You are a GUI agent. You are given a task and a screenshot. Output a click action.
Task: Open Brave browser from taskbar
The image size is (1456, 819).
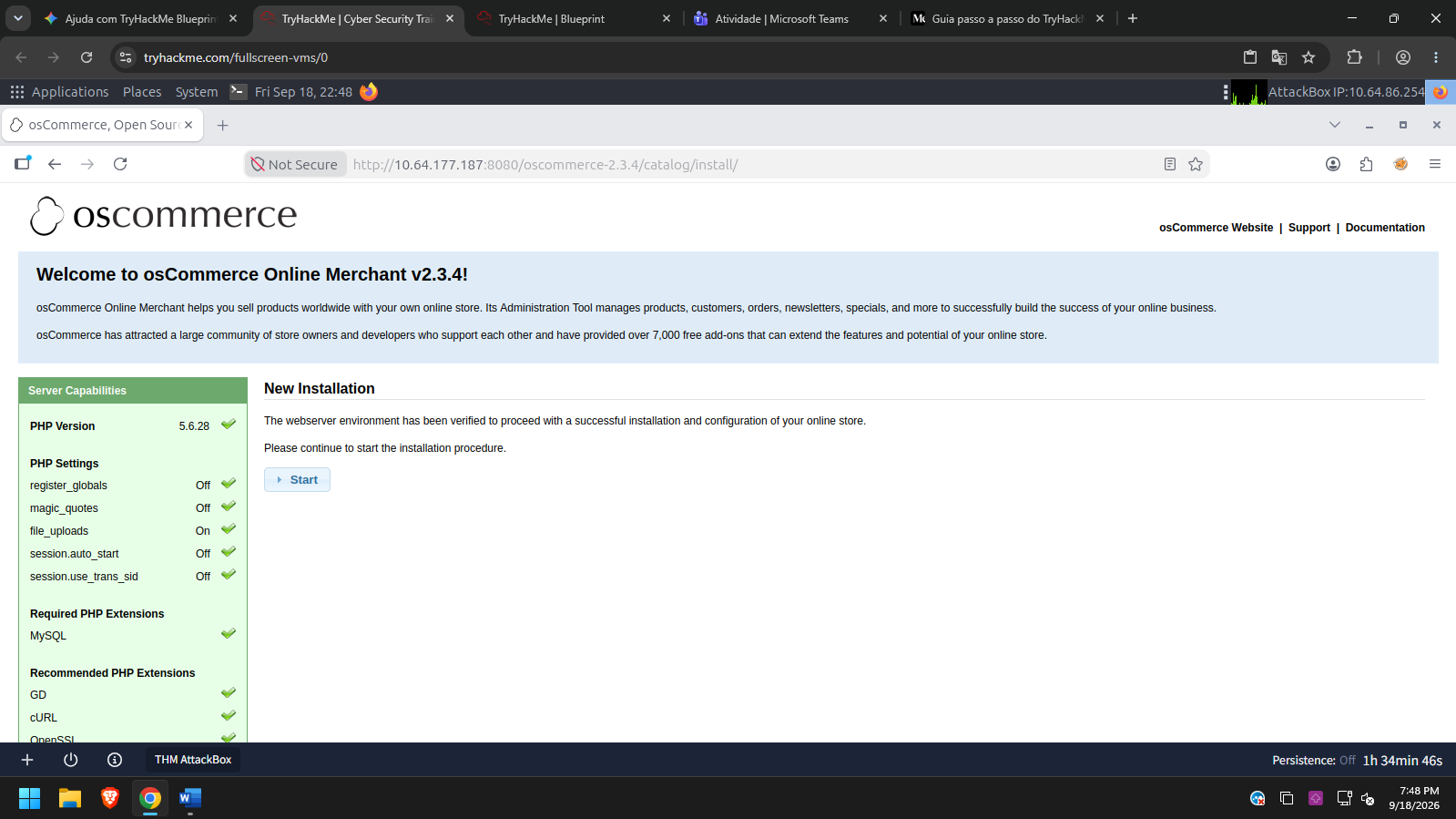tap(110, 799)
